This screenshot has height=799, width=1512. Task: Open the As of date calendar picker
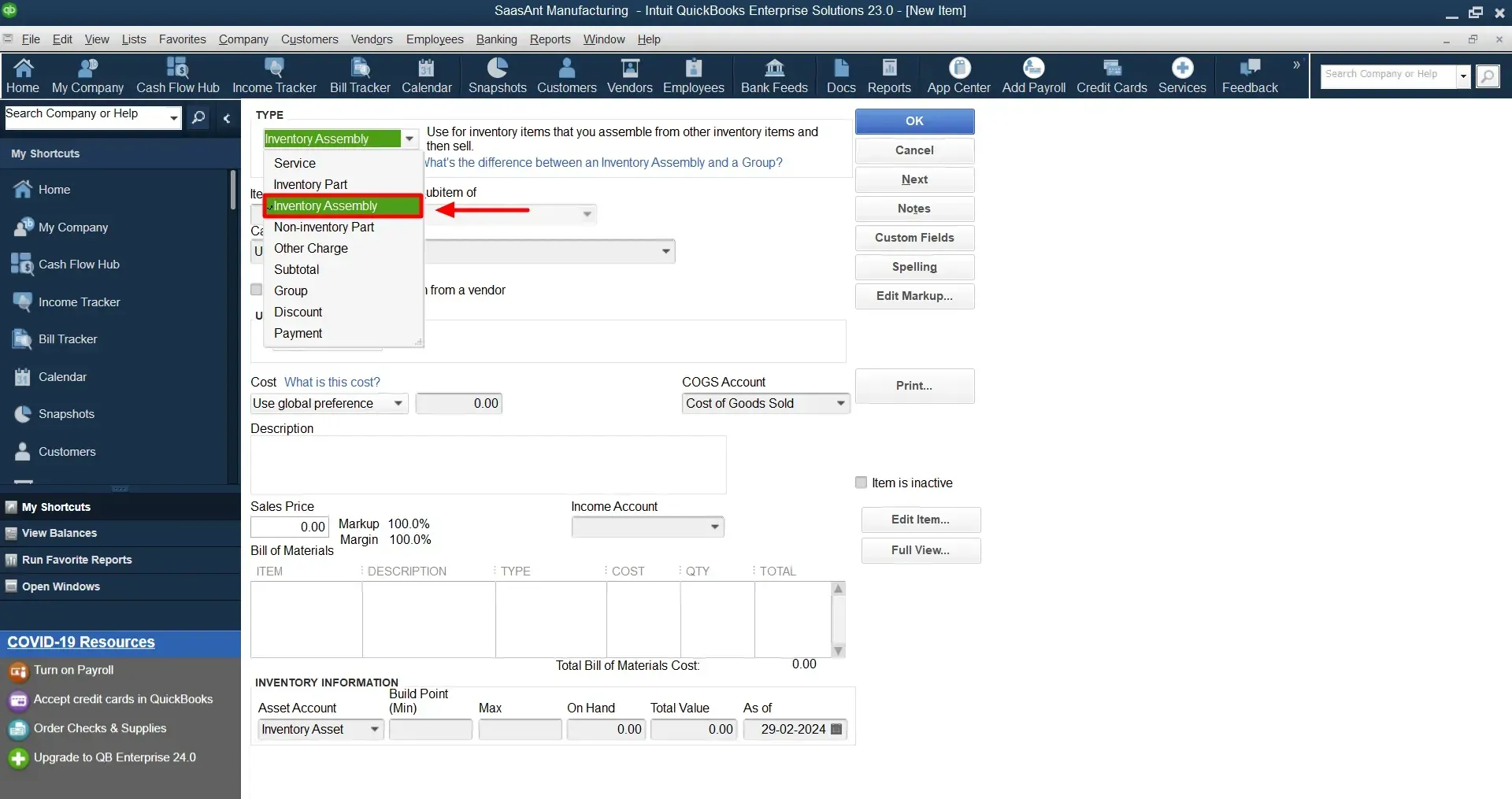pyautogui.click(x=836, y=729)
